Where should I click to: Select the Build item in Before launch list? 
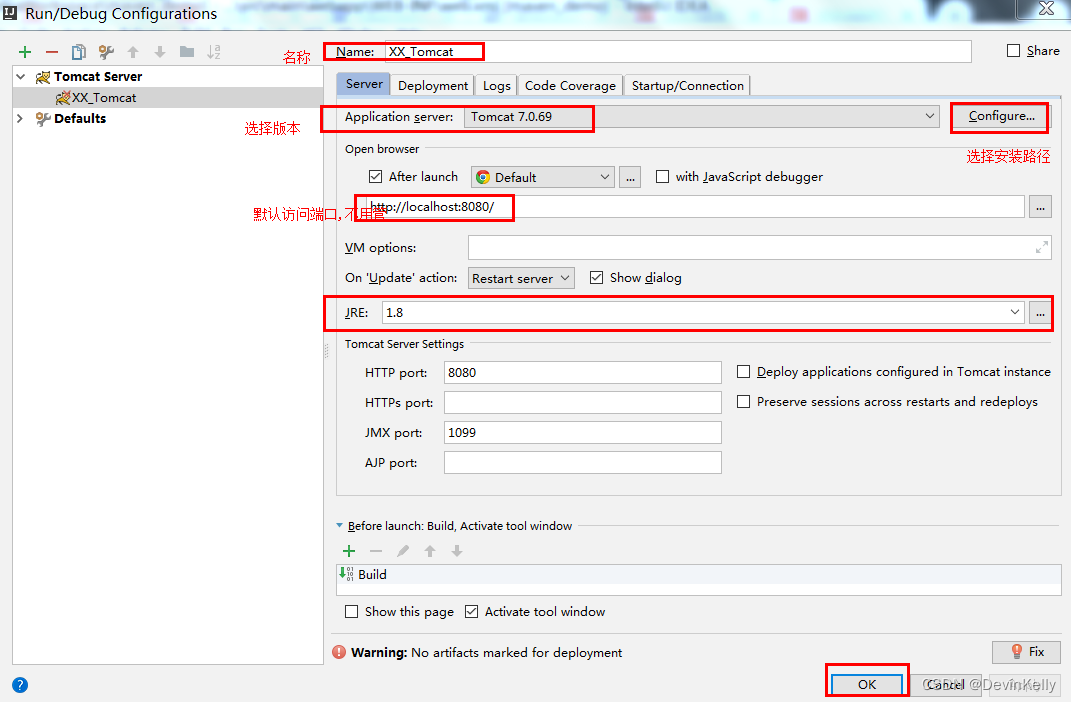click(x=699, y=574)
